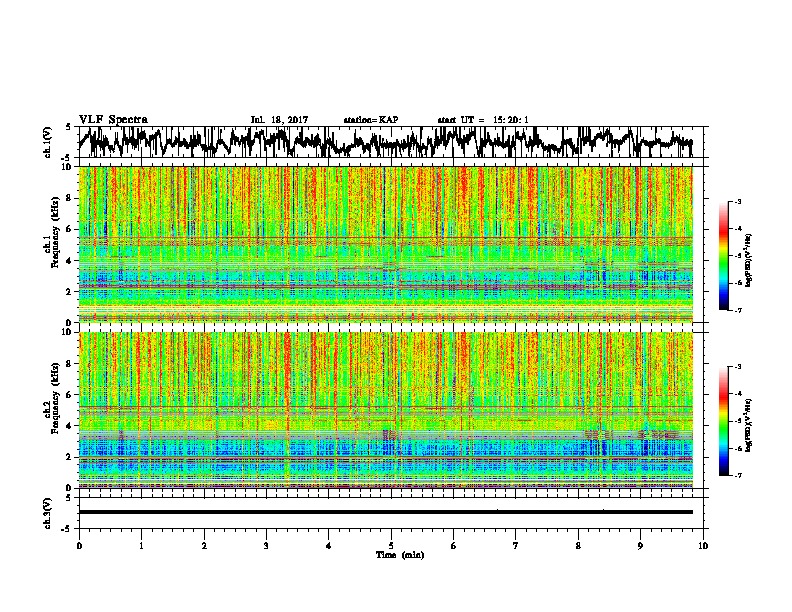The height and width of the screenshot is (612, 792).
Task: Click the '3' tick on time axis
Action: click(266, 546)
